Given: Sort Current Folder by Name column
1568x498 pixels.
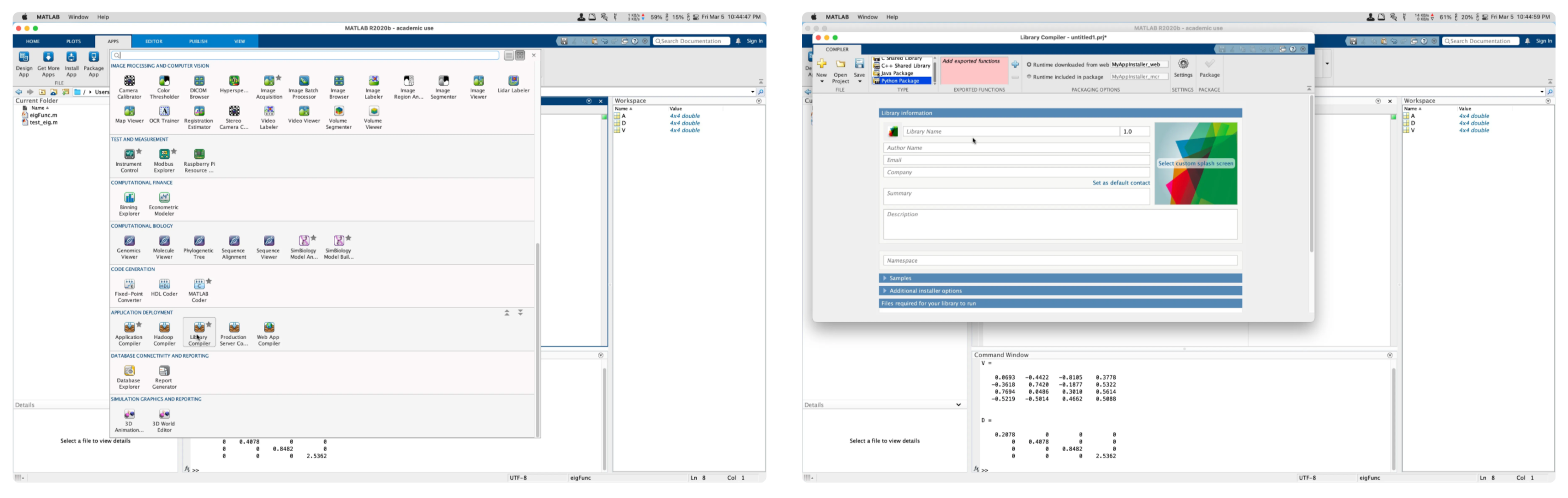Looking at the screenshot, I should [40, 108].
